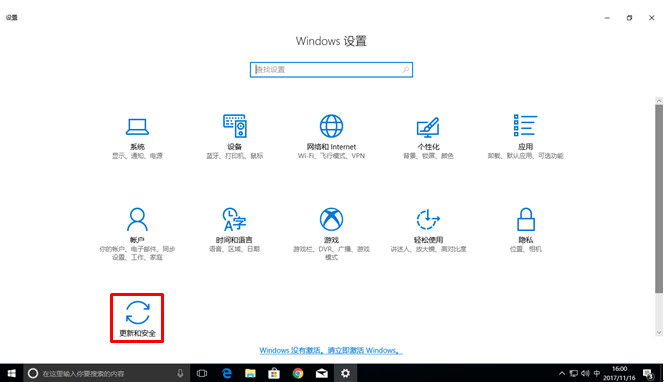Image resolution: width=664 pixels, height=382 pixels.
Task: Click the Windows activation link
Action: [331, 351]
